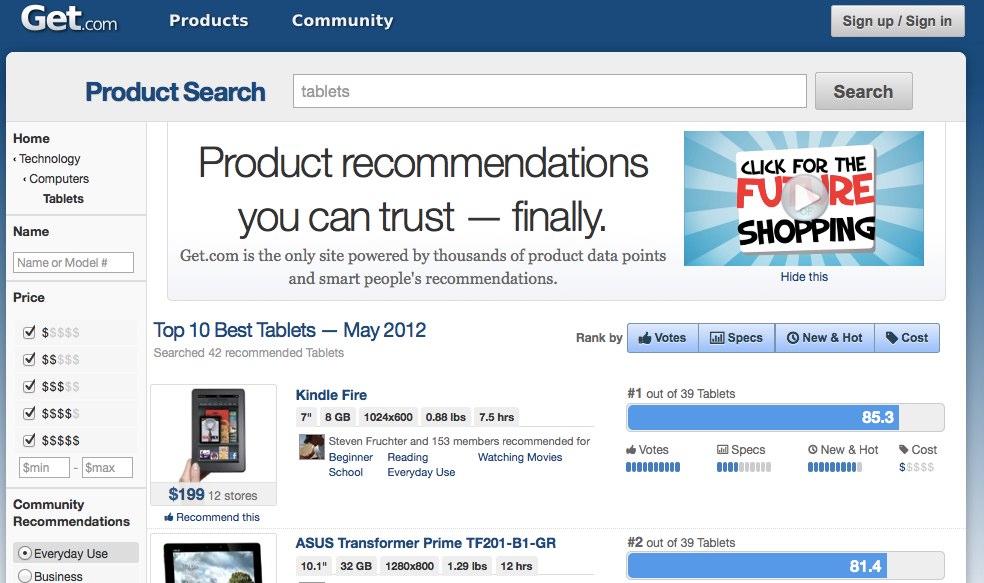Disable the $$$$$ price filter checkbox

tap(27, 439)
